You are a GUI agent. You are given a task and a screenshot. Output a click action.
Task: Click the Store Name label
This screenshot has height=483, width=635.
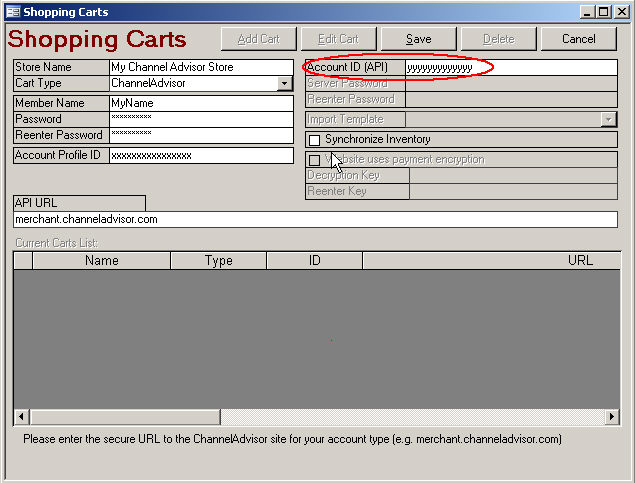[x=43, y=67]
